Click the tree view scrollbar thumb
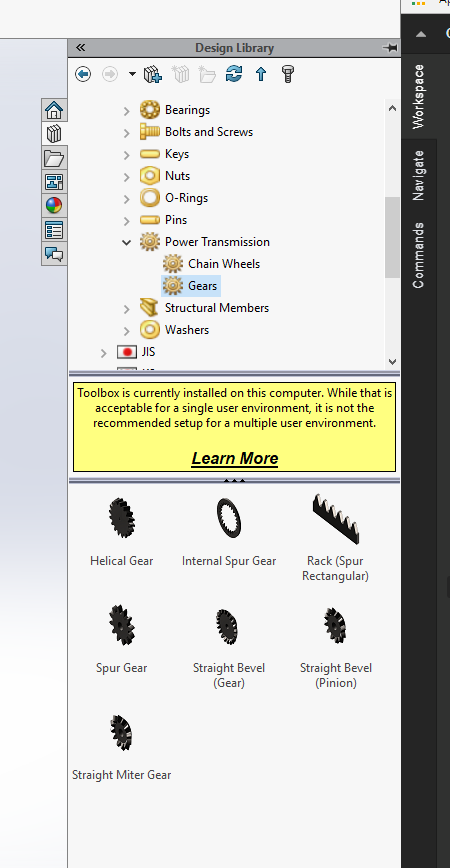 pyautogui.click(x=392, y=237)
